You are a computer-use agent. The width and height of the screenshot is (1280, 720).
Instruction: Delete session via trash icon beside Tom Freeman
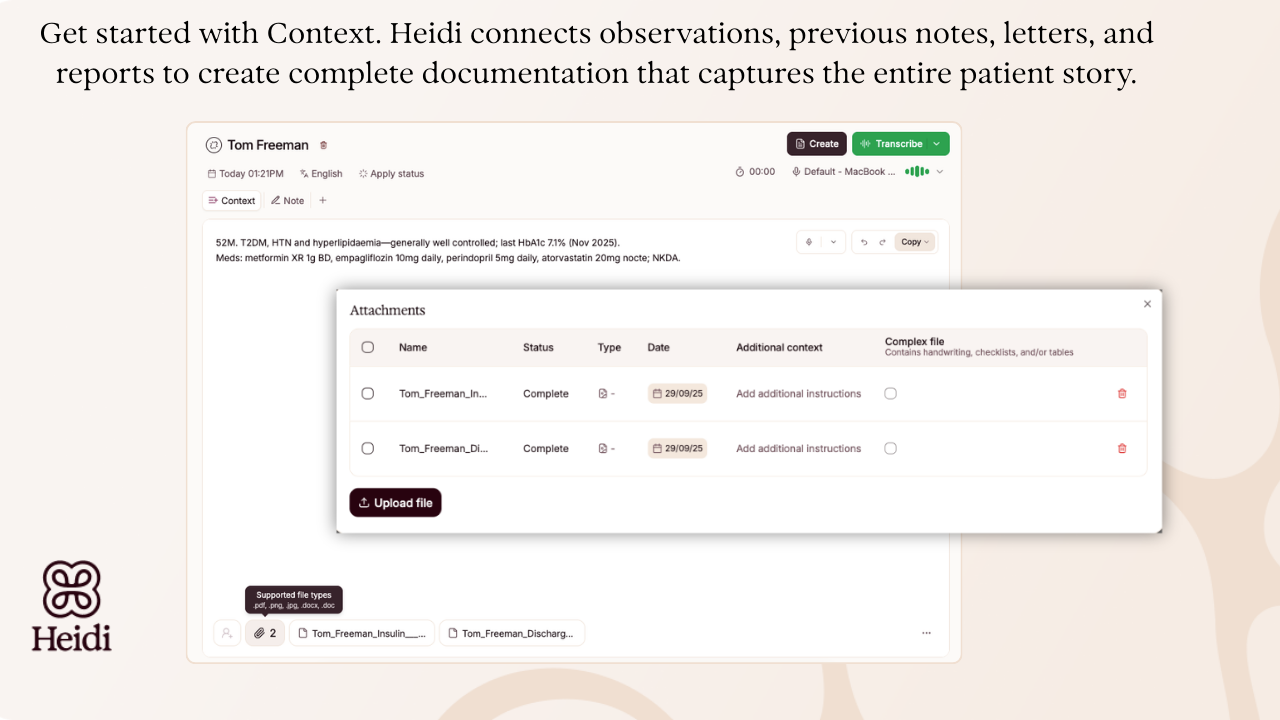coord(323,145)
